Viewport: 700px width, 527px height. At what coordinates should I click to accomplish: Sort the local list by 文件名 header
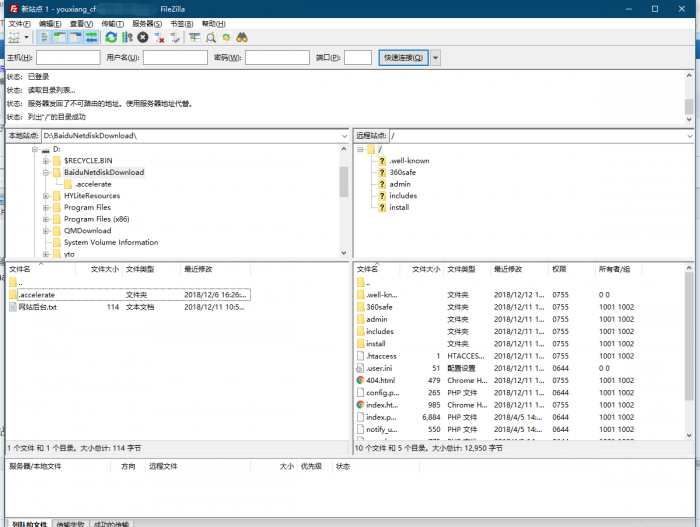[20, 269]
